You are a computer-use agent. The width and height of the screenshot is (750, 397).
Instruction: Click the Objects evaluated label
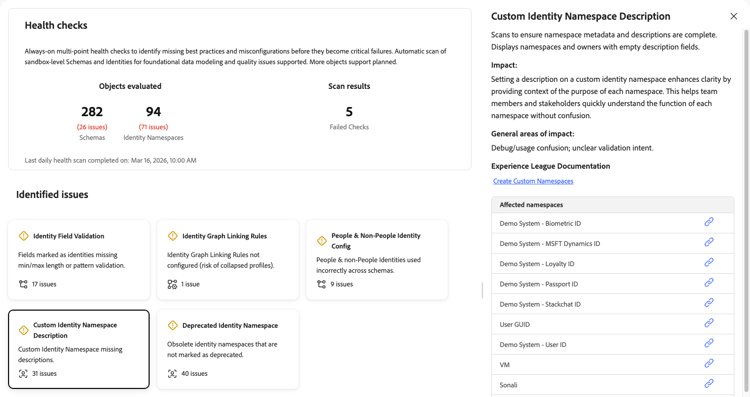click(130, 86)
